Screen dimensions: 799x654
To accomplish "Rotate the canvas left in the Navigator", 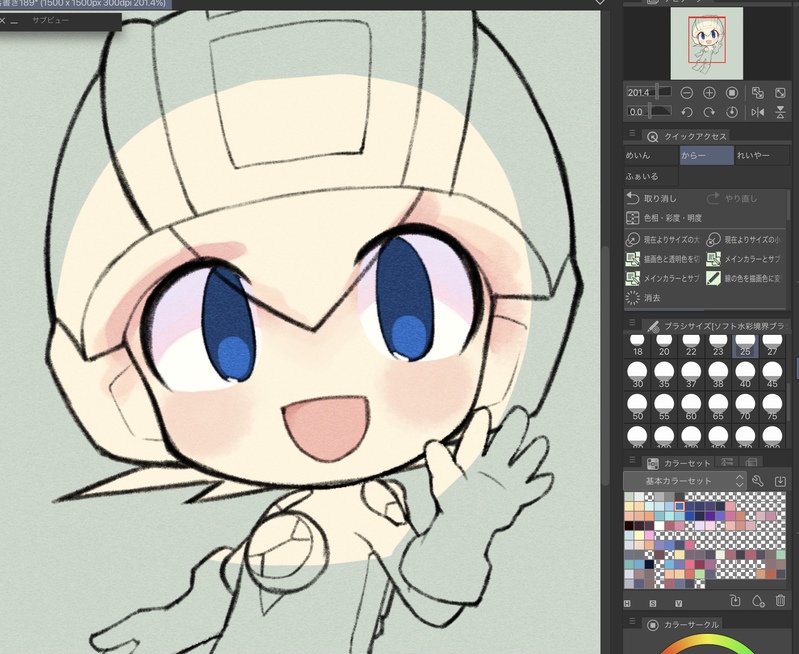I will tap(686, 112).
